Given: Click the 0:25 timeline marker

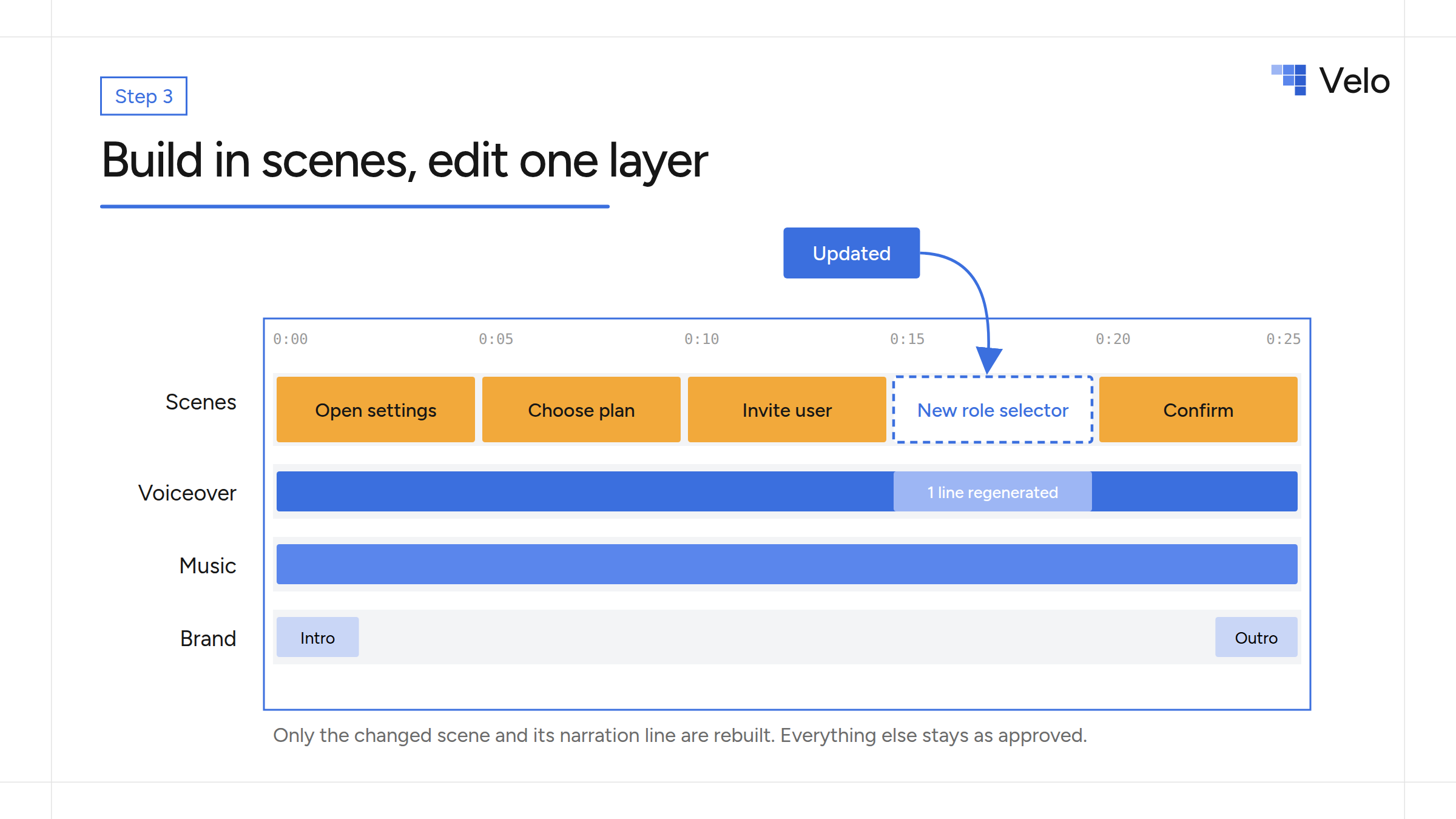Looking at the screenshot, I should click(x=1283, y=339).
